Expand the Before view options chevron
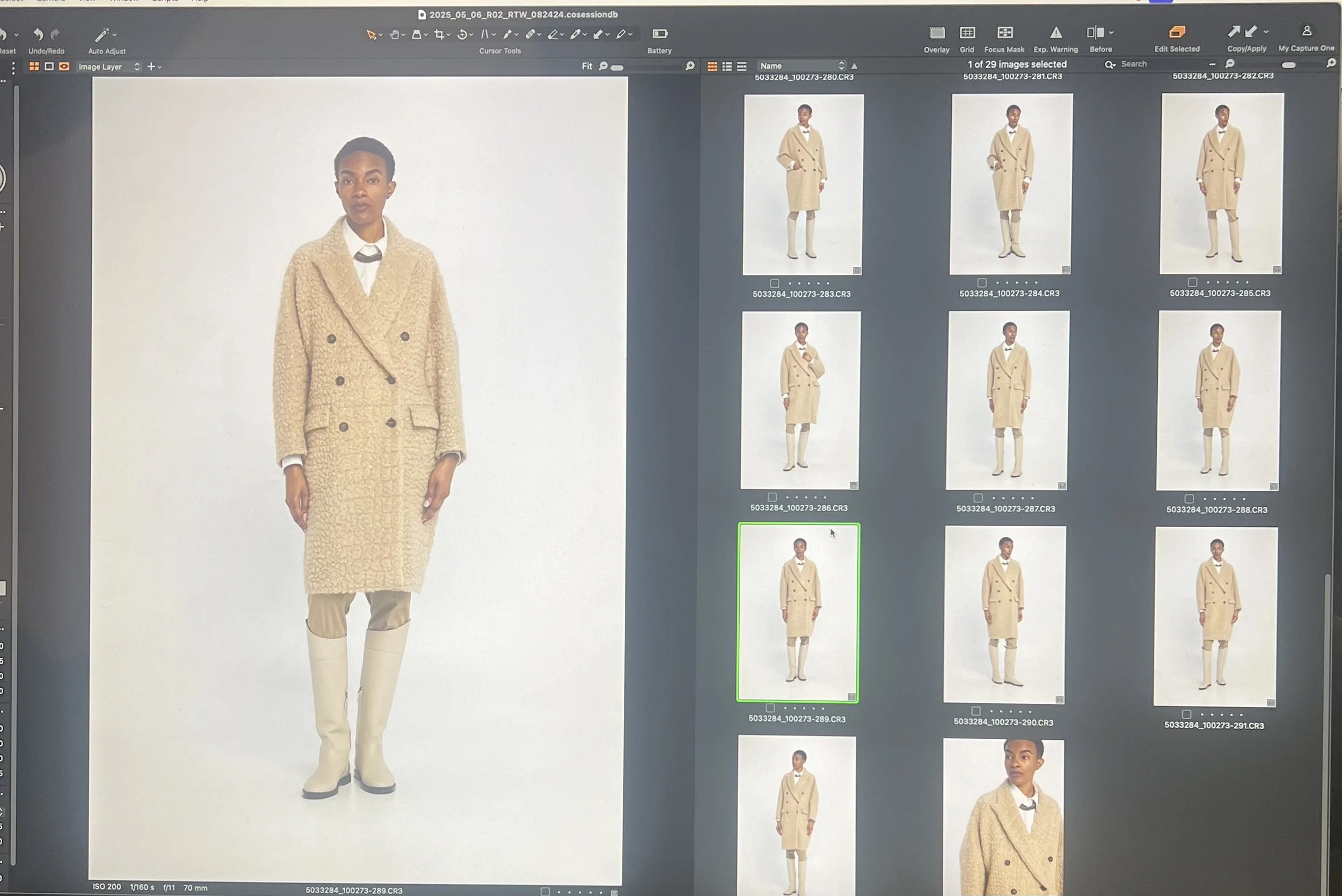 pyautogui.click(x=1111, y=33)
